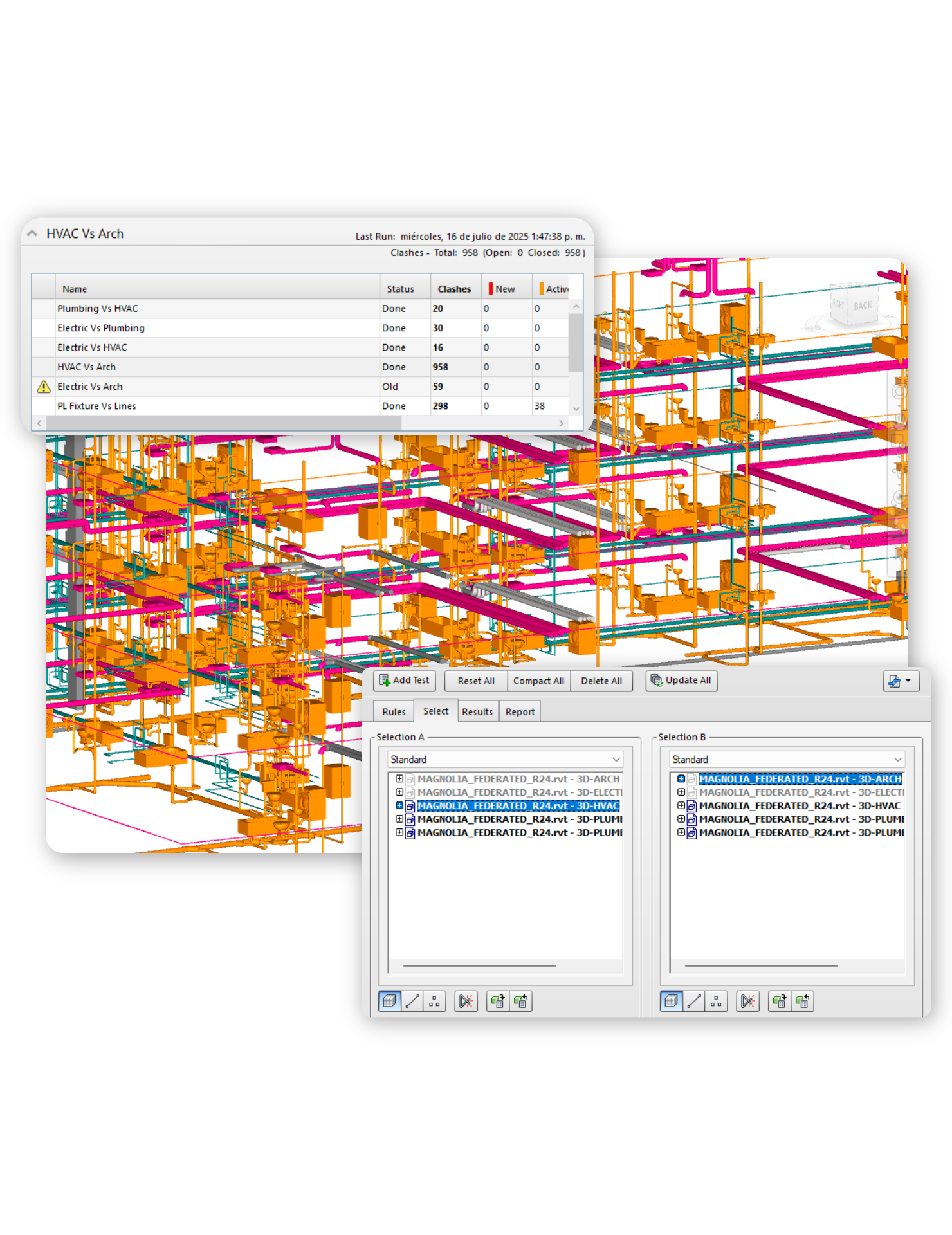This screenshot has height=1235, width=952.
Task: Open the Results tab
Action: pos(477,711)
